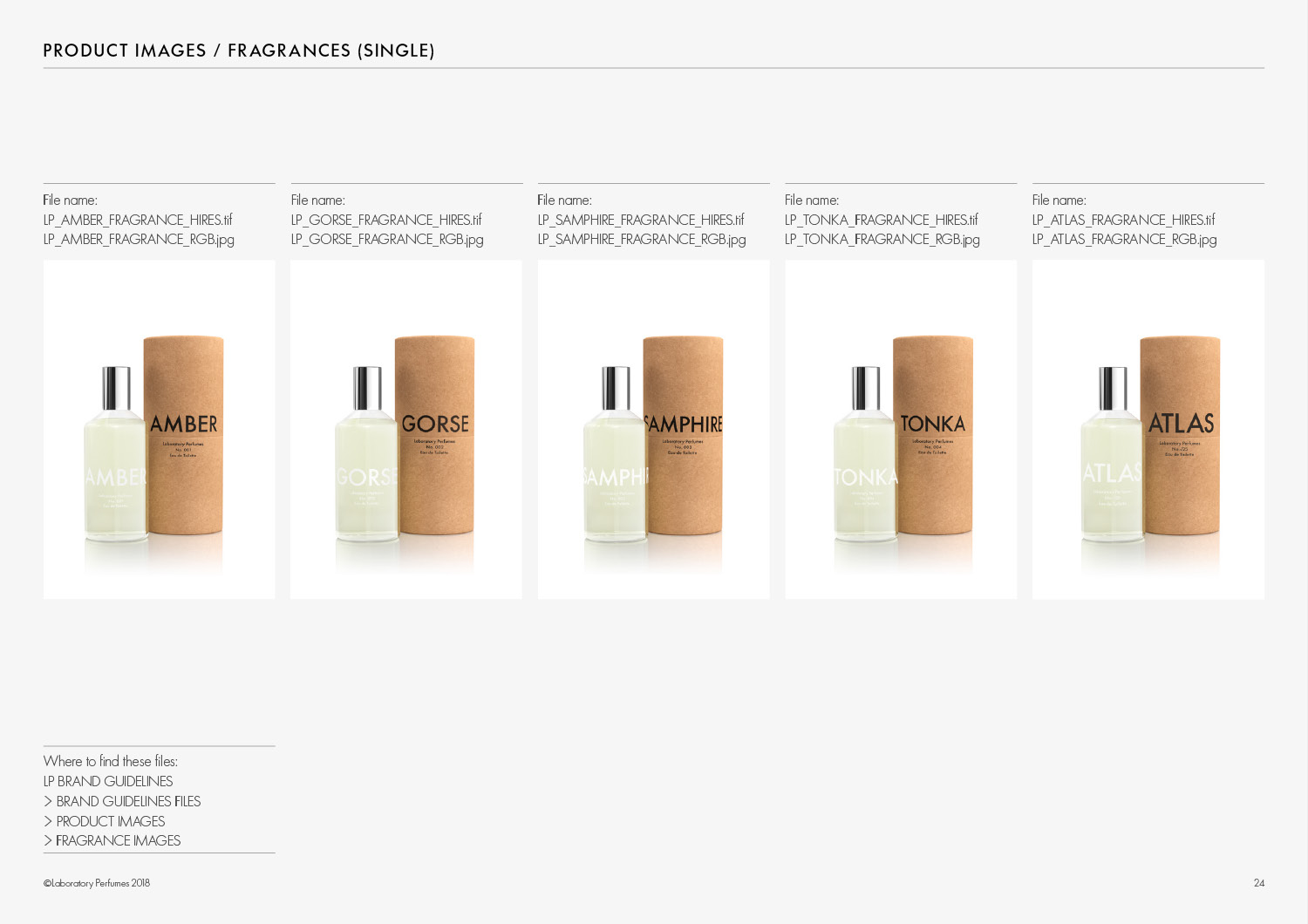Click the 'Where to find these files:' label
The image size is (1308, 924).
[111, 761]
